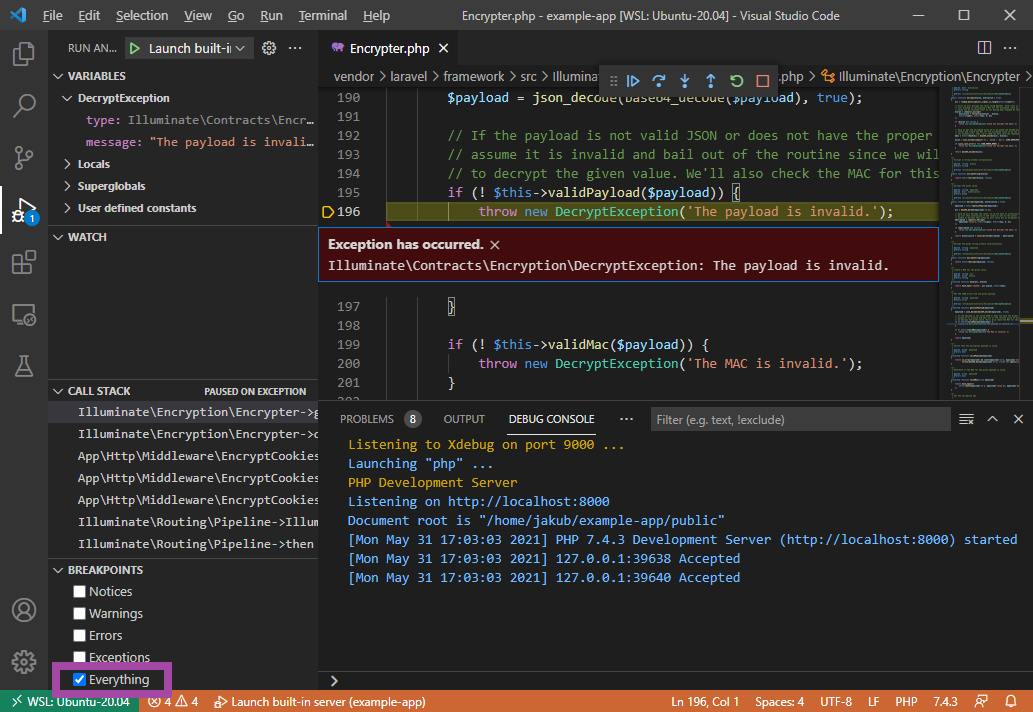Screen dimensions: 1033x712
Task: Open the Run menu
Action: (271, 15)
